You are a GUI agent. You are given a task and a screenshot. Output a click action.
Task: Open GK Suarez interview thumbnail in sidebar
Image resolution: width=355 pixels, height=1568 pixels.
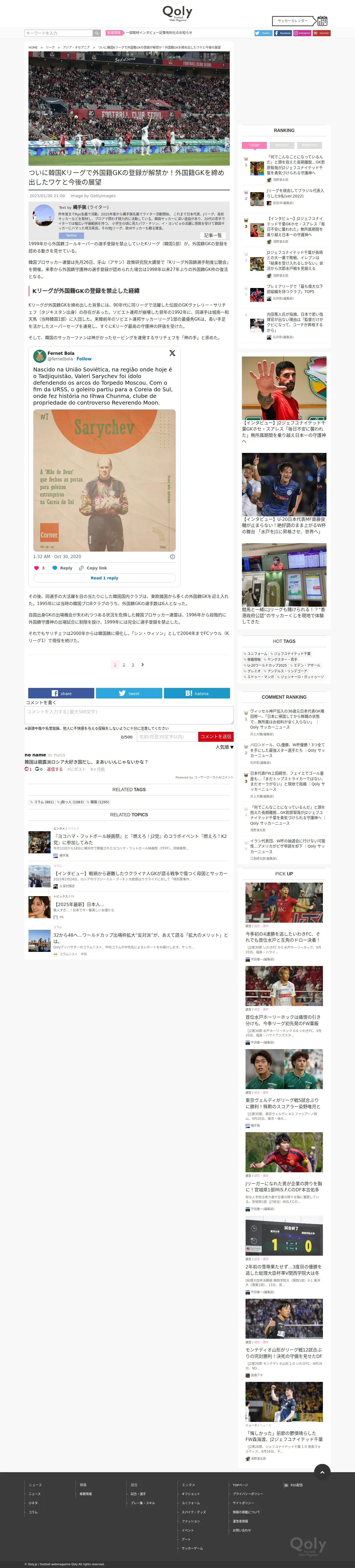pos(284,388)
